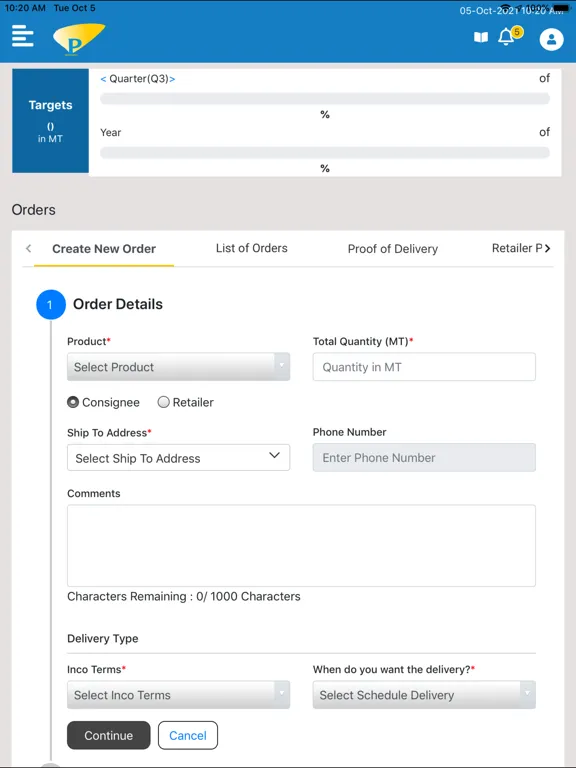Screen dimensions: 576x768
Task: Click the Quarter(Q3) label
Action: [139, 79]
